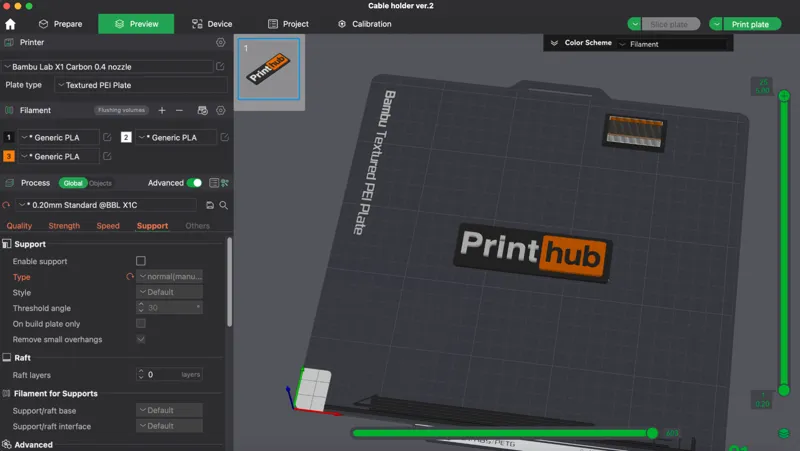Click the view orientation cube
Image resolution: width=800 pixels, height=451 pixels.
pyautogui.click(x=312, y=390)
